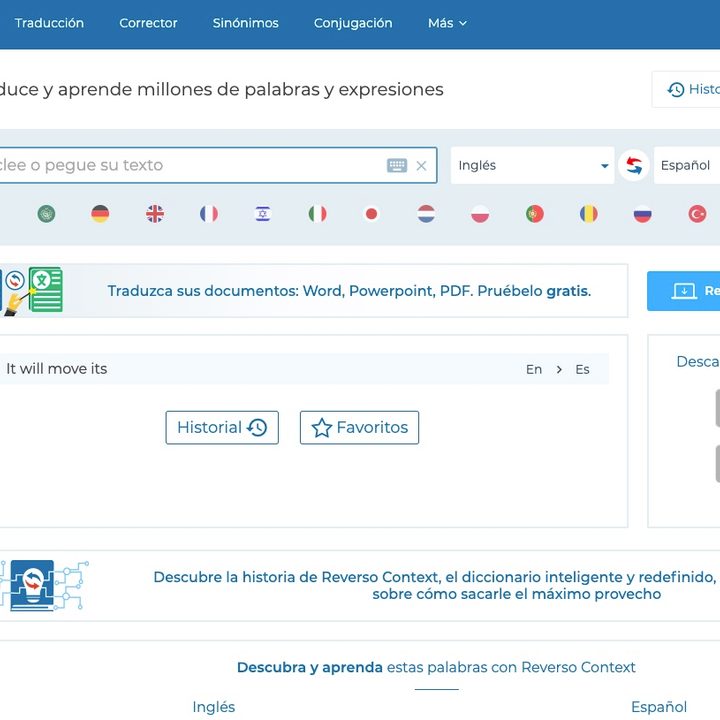The image size is (720, 720).
Task: Open the Español target language dropdown
Action: tap(686, 166)
